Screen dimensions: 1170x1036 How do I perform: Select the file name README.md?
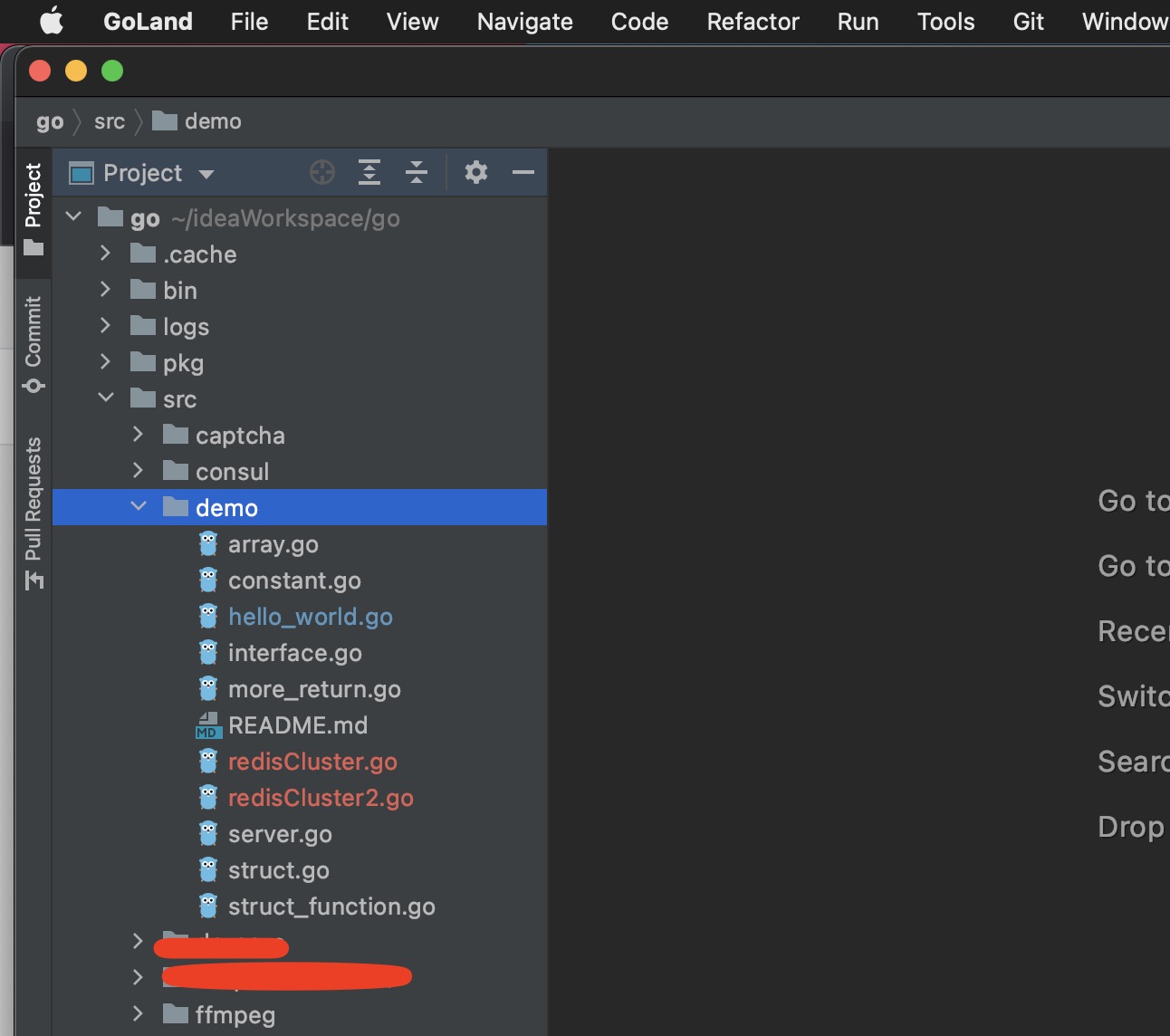[298, 725]
